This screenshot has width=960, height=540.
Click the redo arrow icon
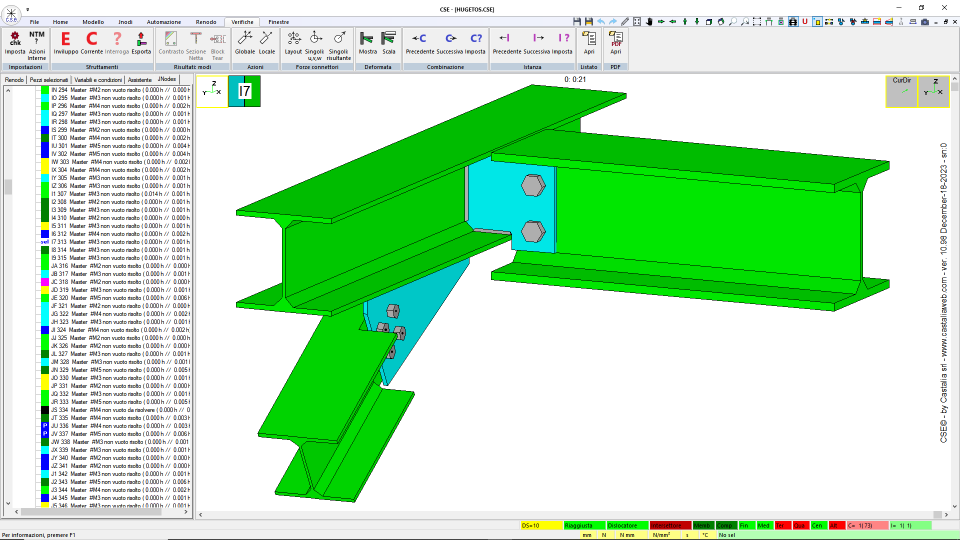click(613, 21)
